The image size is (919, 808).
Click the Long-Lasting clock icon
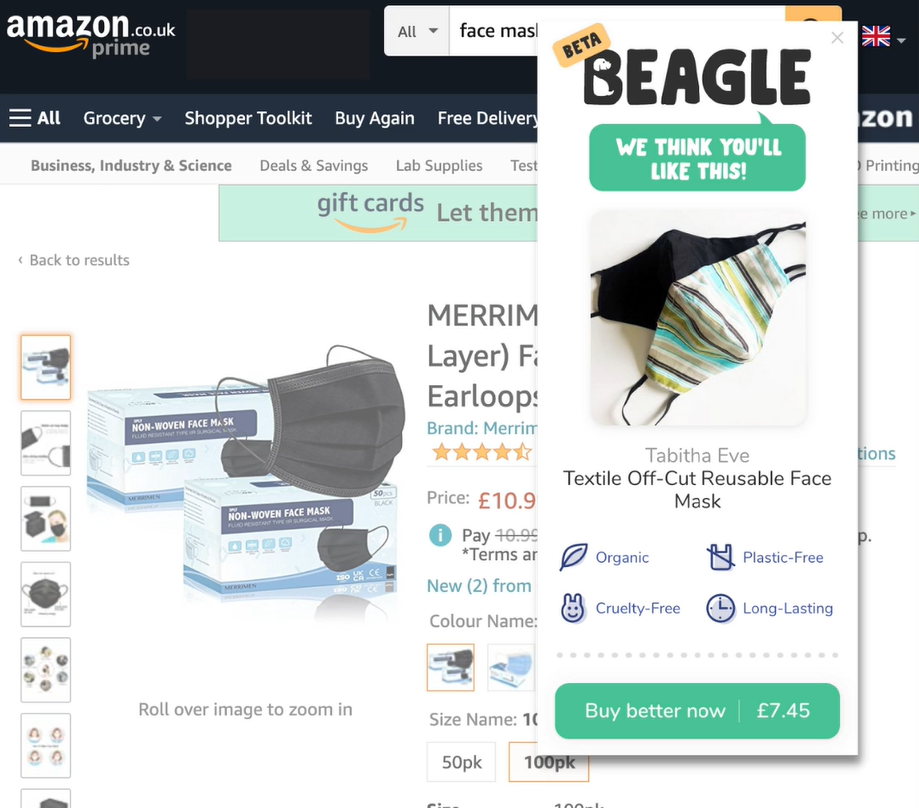(x=720, y=608)
